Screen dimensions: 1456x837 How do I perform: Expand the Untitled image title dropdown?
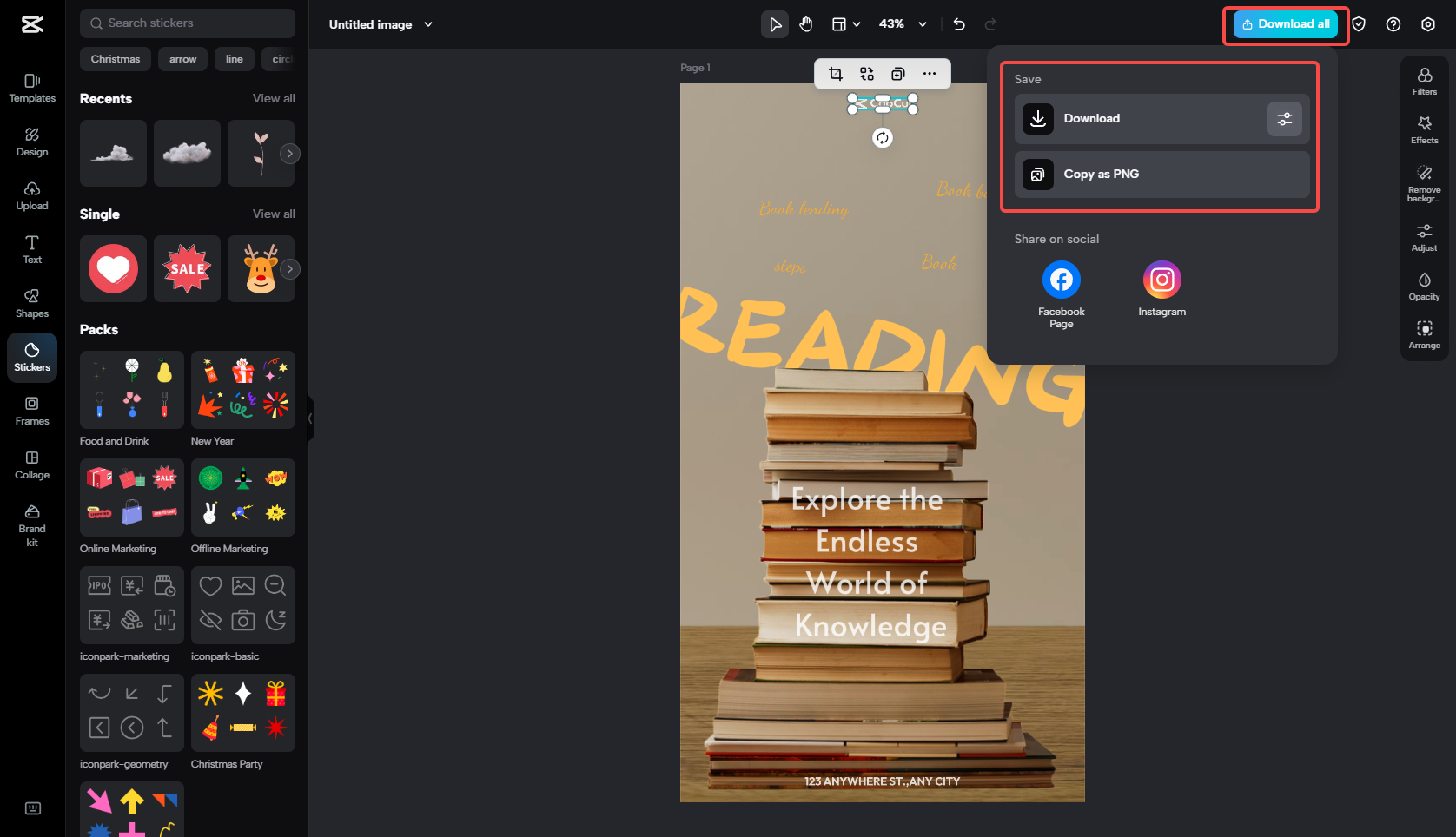pos(428,24)
